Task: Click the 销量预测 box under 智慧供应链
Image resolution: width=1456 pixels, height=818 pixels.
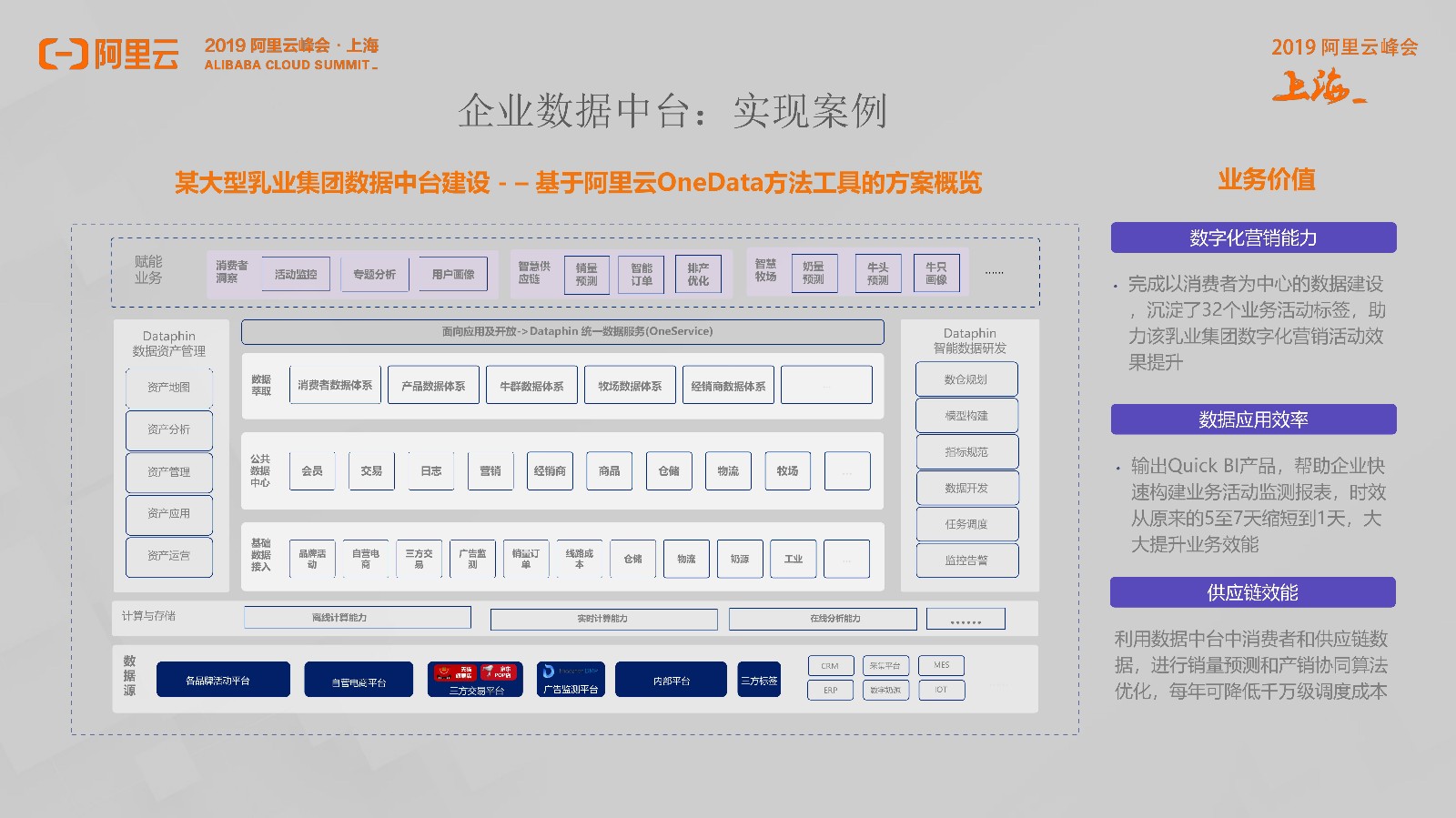Action: pyautogui.click(x=587, y=275)
